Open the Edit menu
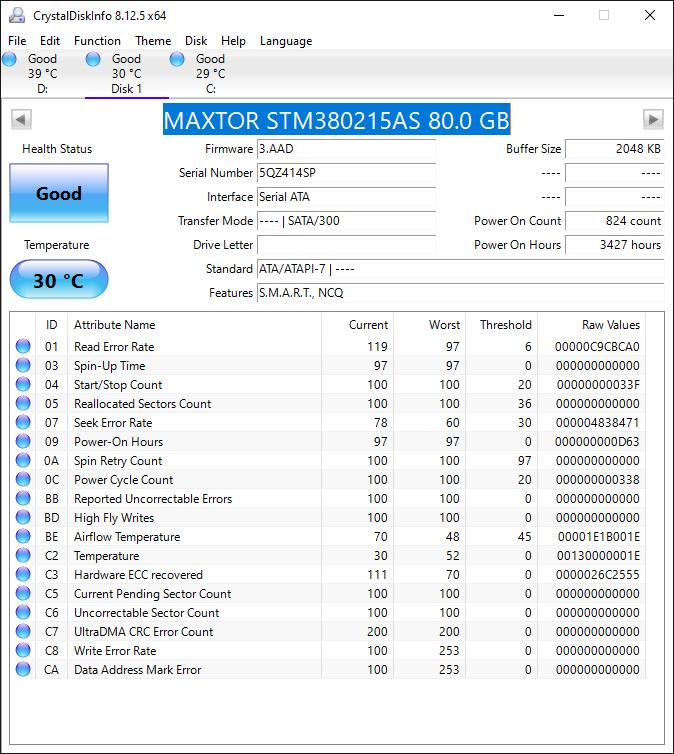This screenshot has height=754, width=674. pos(50,41)
